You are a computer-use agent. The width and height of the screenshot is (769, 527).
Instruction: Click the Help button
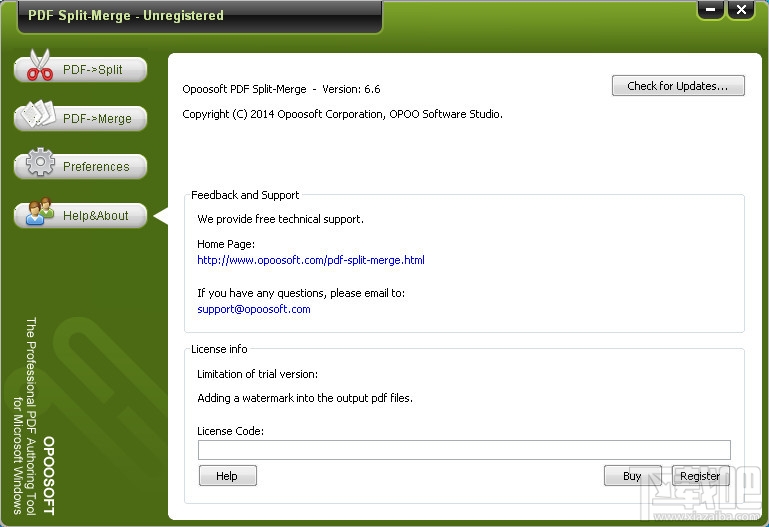click(x=228, y=476)
